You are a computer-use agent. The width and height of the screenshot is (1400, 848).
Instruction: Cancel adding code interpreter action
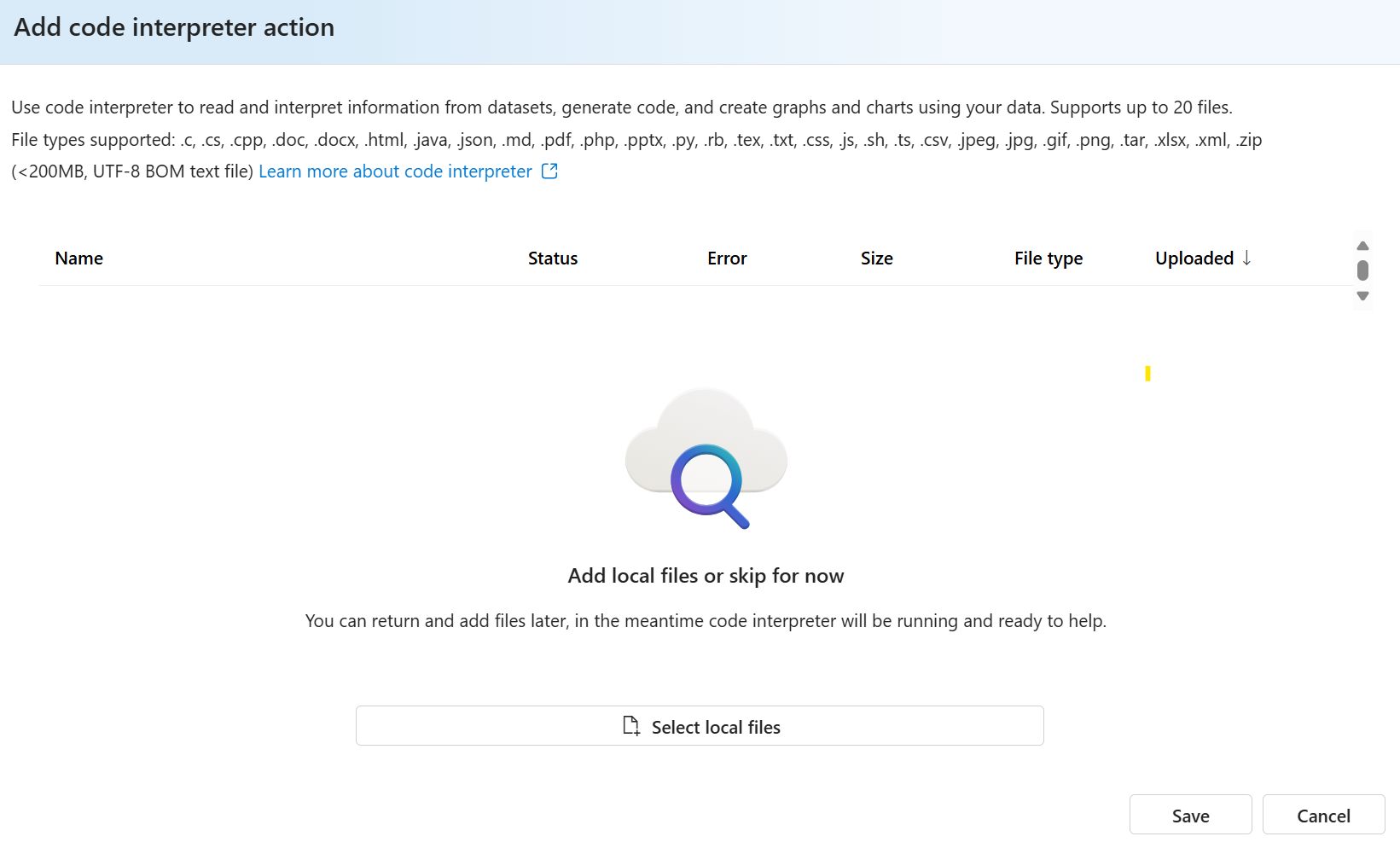(1323, 815)
